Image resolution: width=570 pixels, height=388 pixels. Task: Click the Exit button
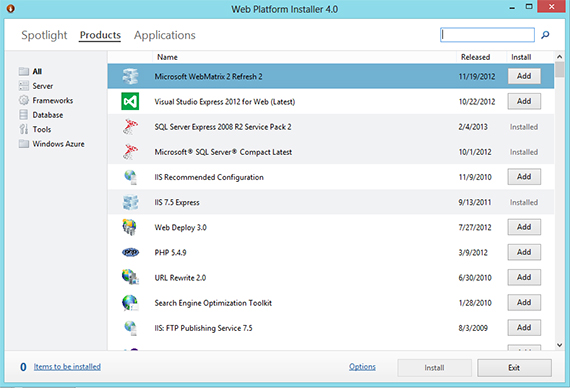coord(514,368)
